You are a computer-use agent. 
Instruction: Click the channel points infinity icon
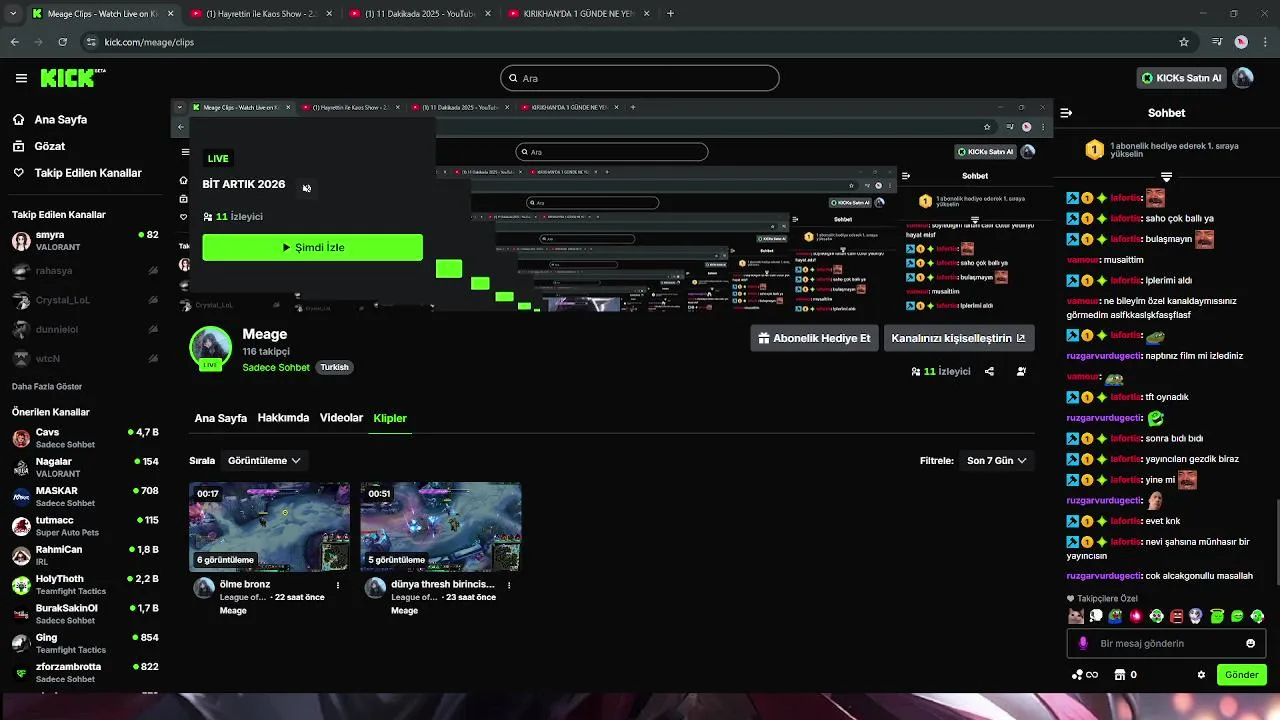(x=1085, y=675)
